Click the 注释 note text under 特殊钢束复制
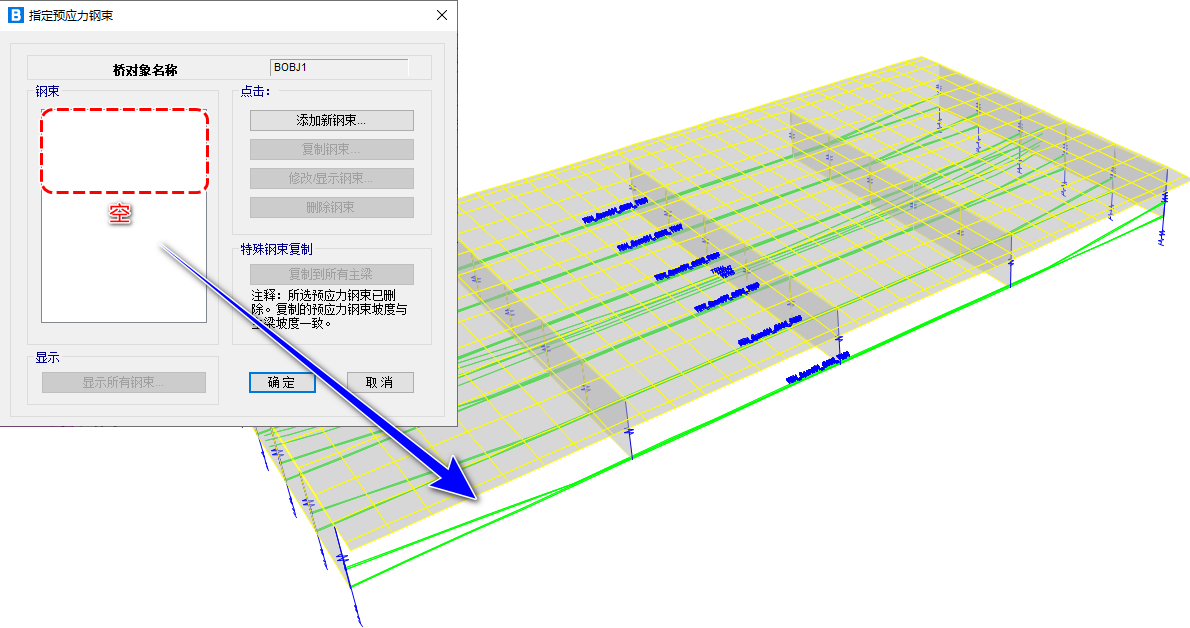This screenshot has height=628, width=1190. (325, 310)
